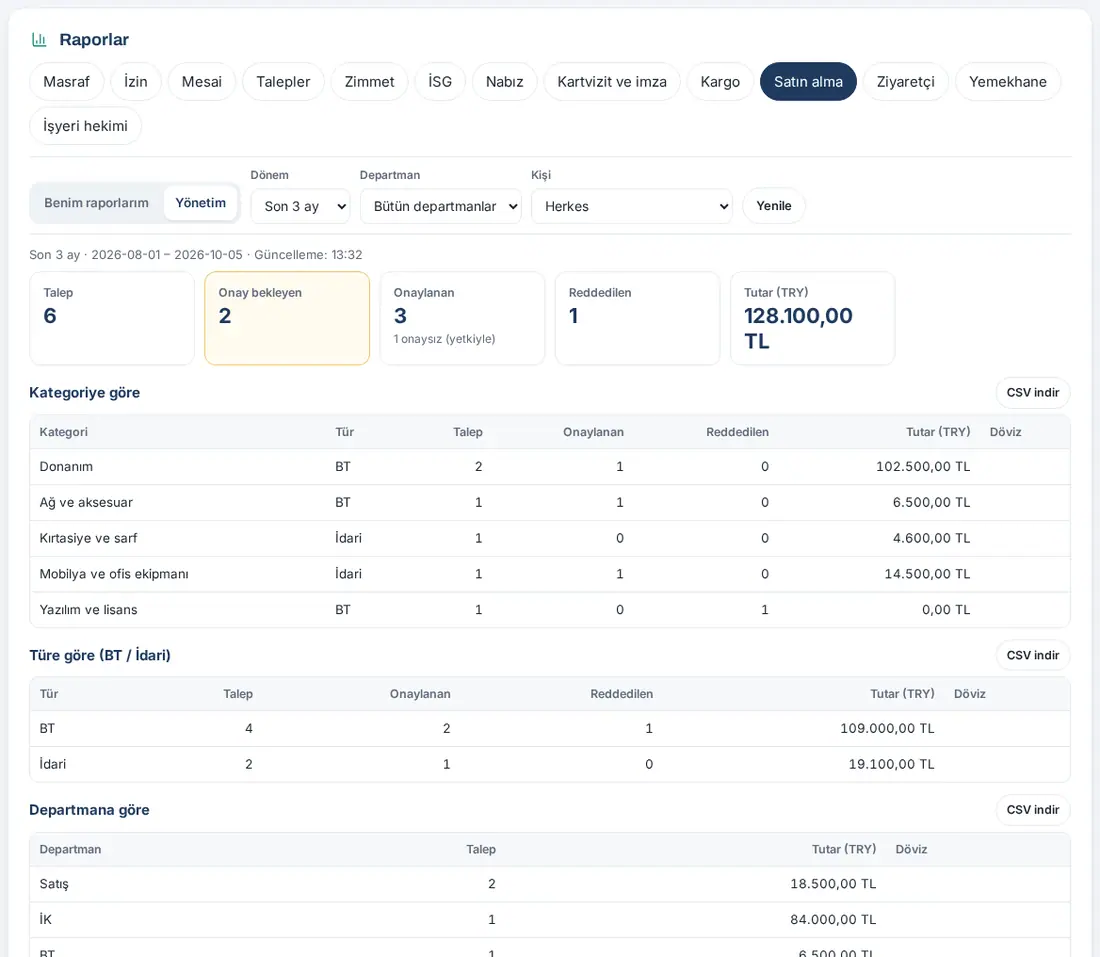Click the Talep summary card

click(112, 318)
